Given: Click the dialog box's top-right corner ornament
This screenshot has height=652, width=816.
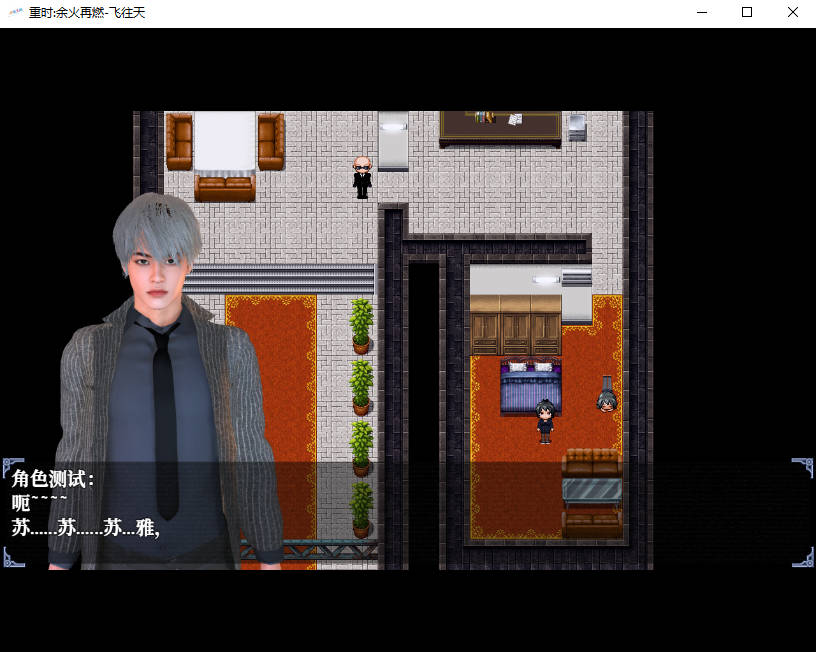Looking at the screenshot, I should [x=803, y=468].
